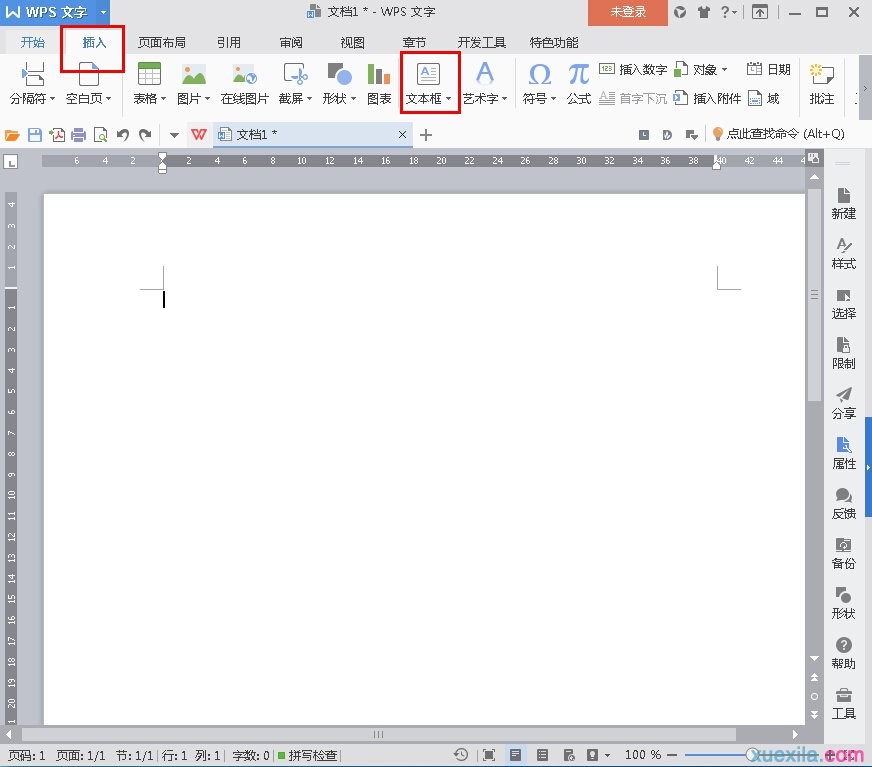The width and height of the screenshot is (872, 767).
Task: Open the 分享 (Share) sidebar panel
Action: pyautogui.click(x=843, y=403)
